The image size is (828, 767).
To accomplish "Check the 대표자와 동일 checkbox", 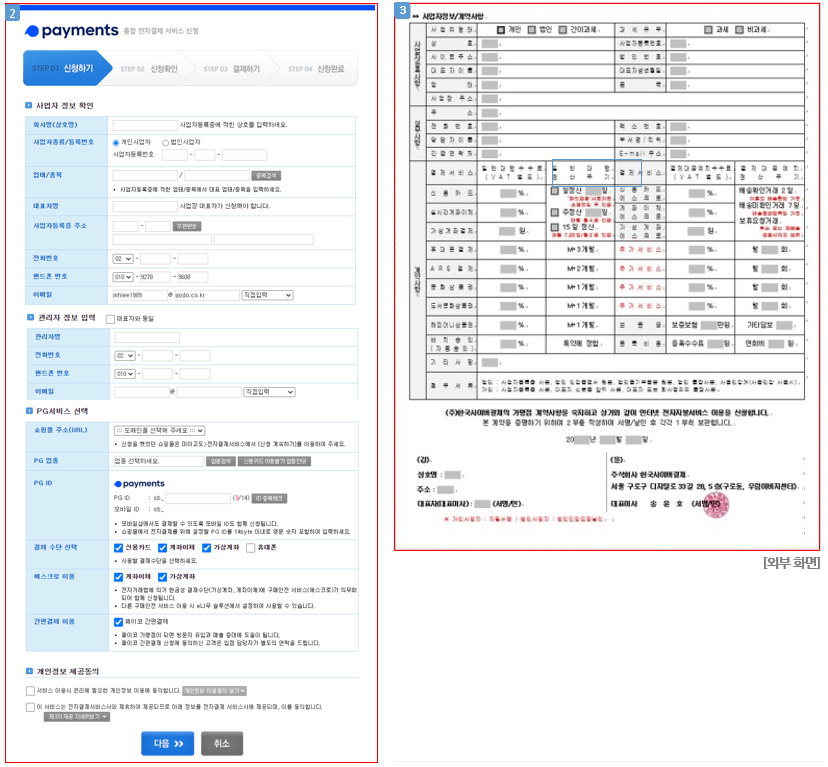I will 110,319.
